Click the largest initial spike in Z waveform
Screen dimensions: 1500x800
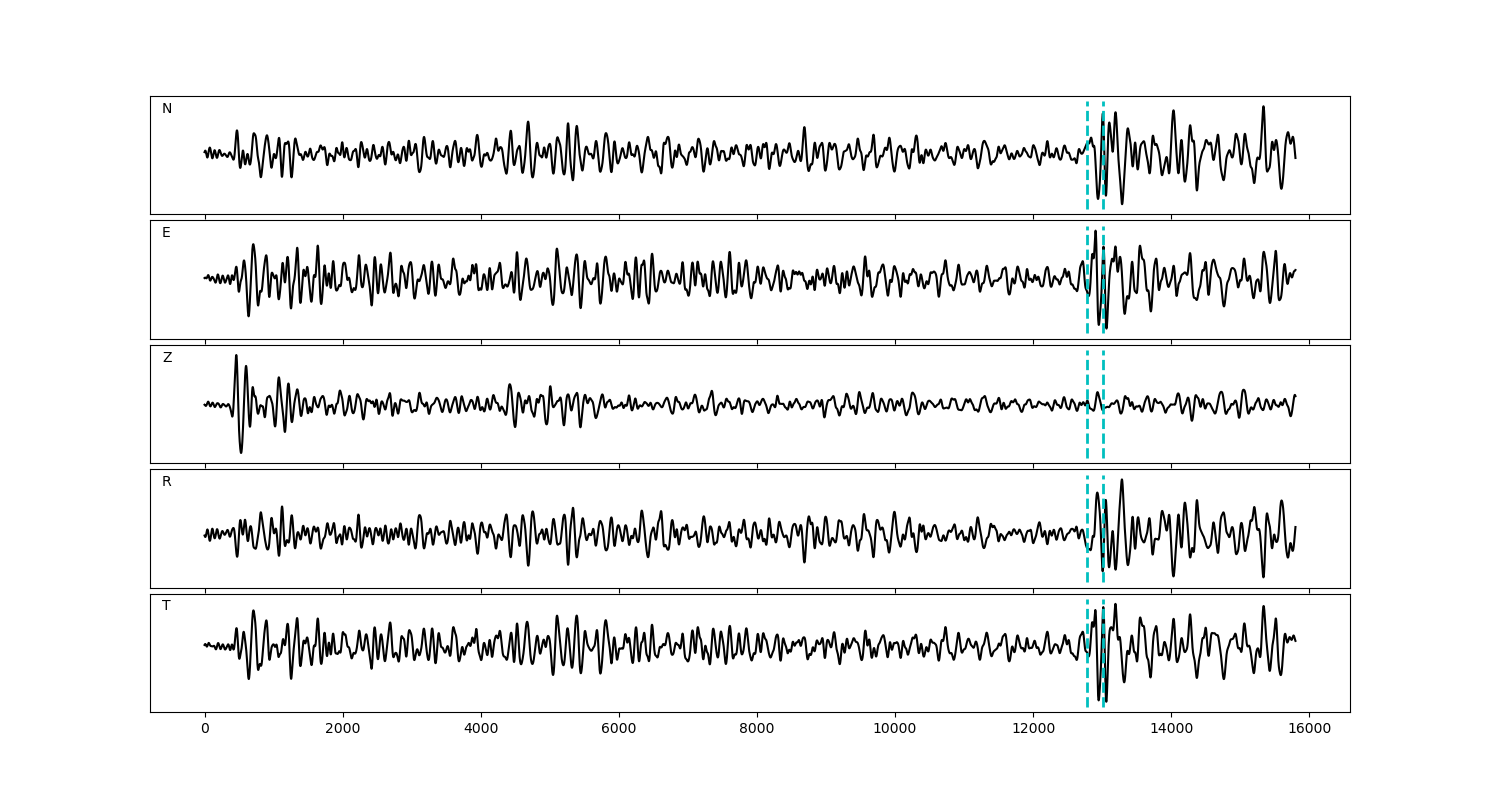(236, 358)
